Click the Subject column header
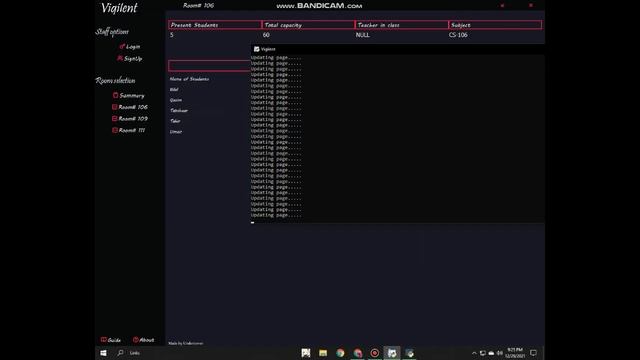The height and width of the screenshot is (360, 640). pyautogui.click(x=495, y=25)
